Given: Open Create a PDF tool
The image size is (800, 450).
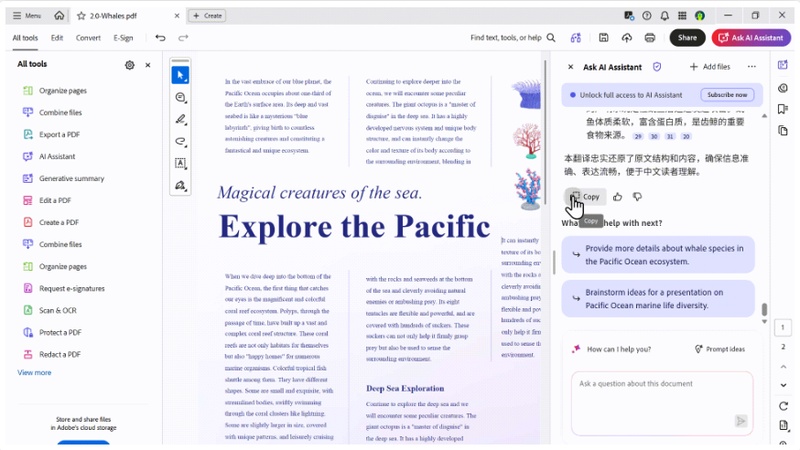Looking at the screenshot, I should click(51, 222).
